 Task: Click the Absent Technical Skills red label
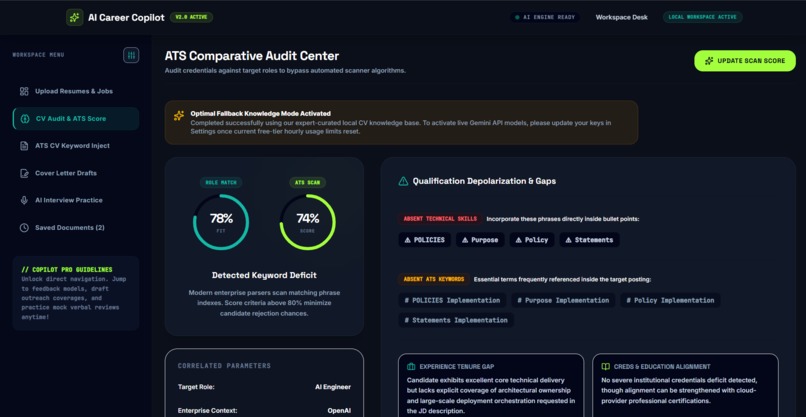[x=440, y=219]
